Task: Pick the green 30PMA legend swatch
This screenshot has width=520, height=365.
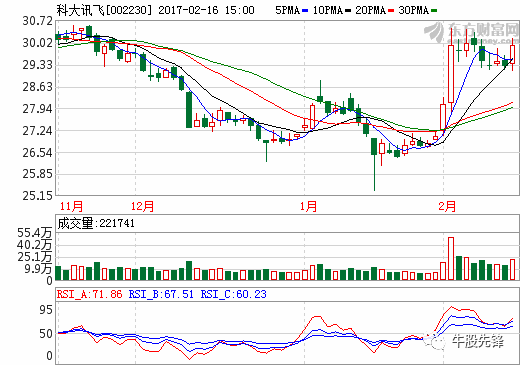Action: pyautogui.click(x=434, y=11)
